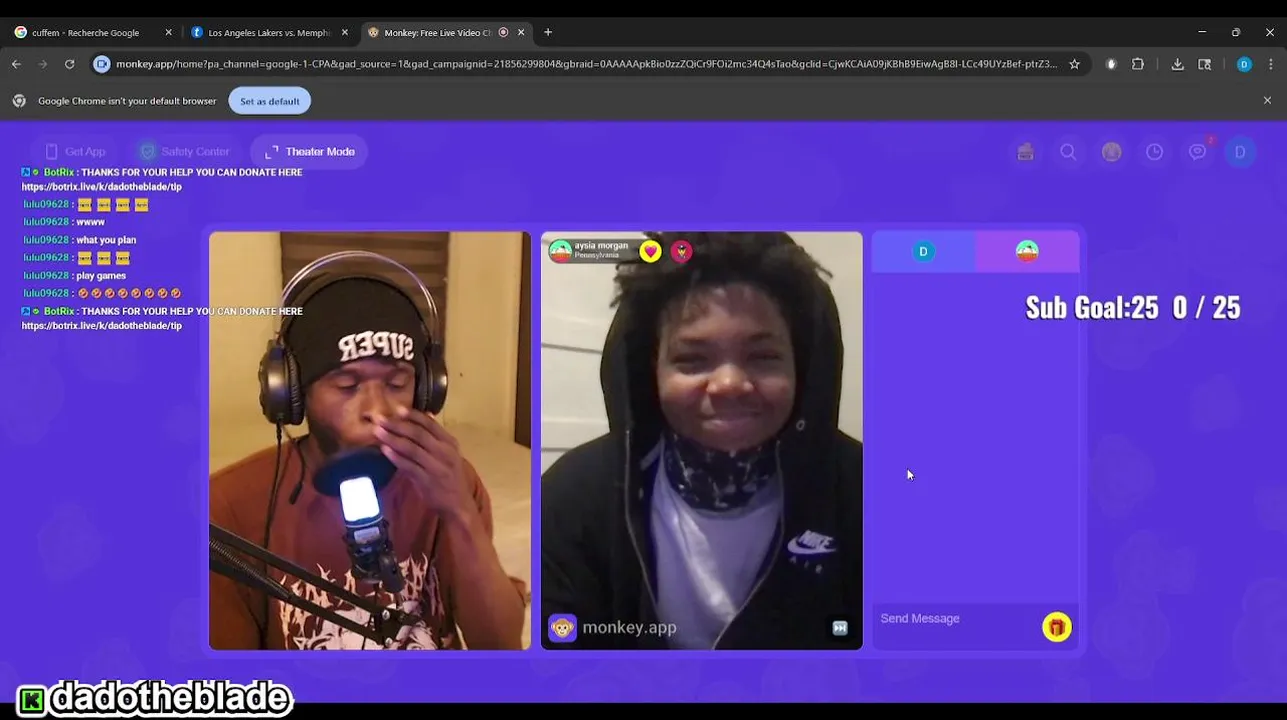The width and height of the screenshot is (1287, 720).
Task: Select the Monkey Free Live Video tab
Action: click(447, 32)
